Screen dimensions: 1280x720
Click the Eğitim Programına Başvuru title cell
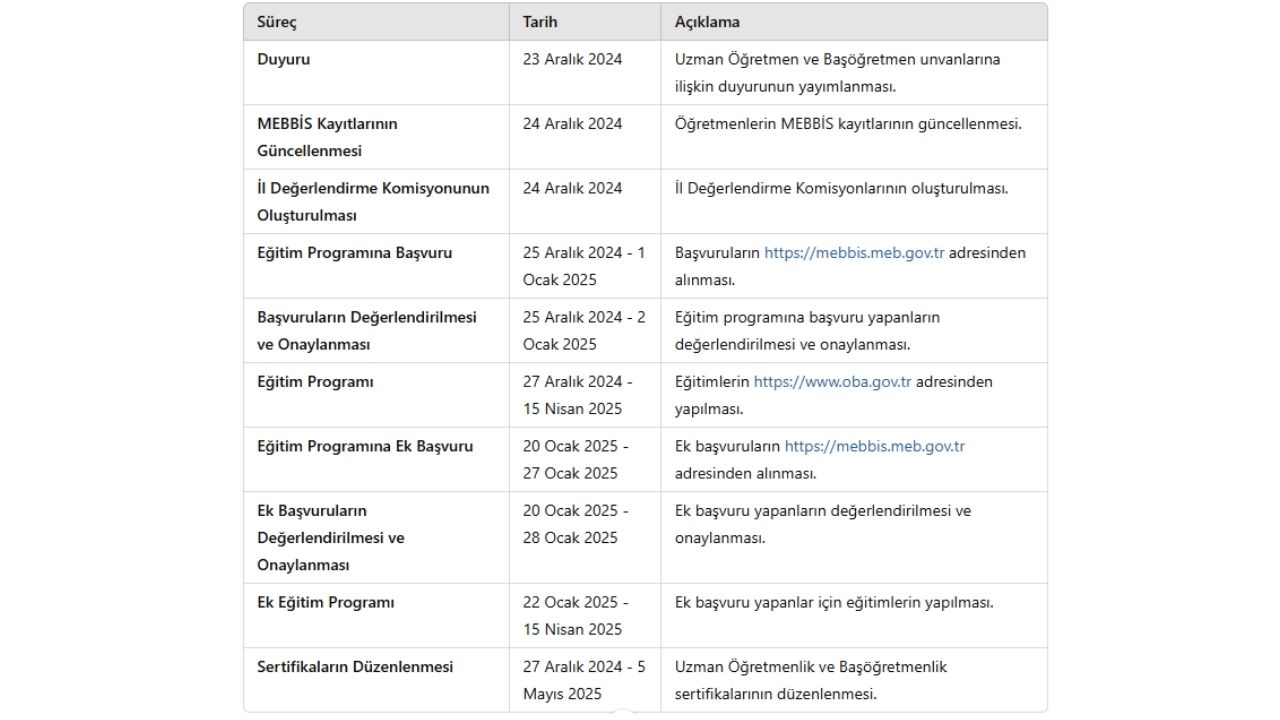coord(354,253)
